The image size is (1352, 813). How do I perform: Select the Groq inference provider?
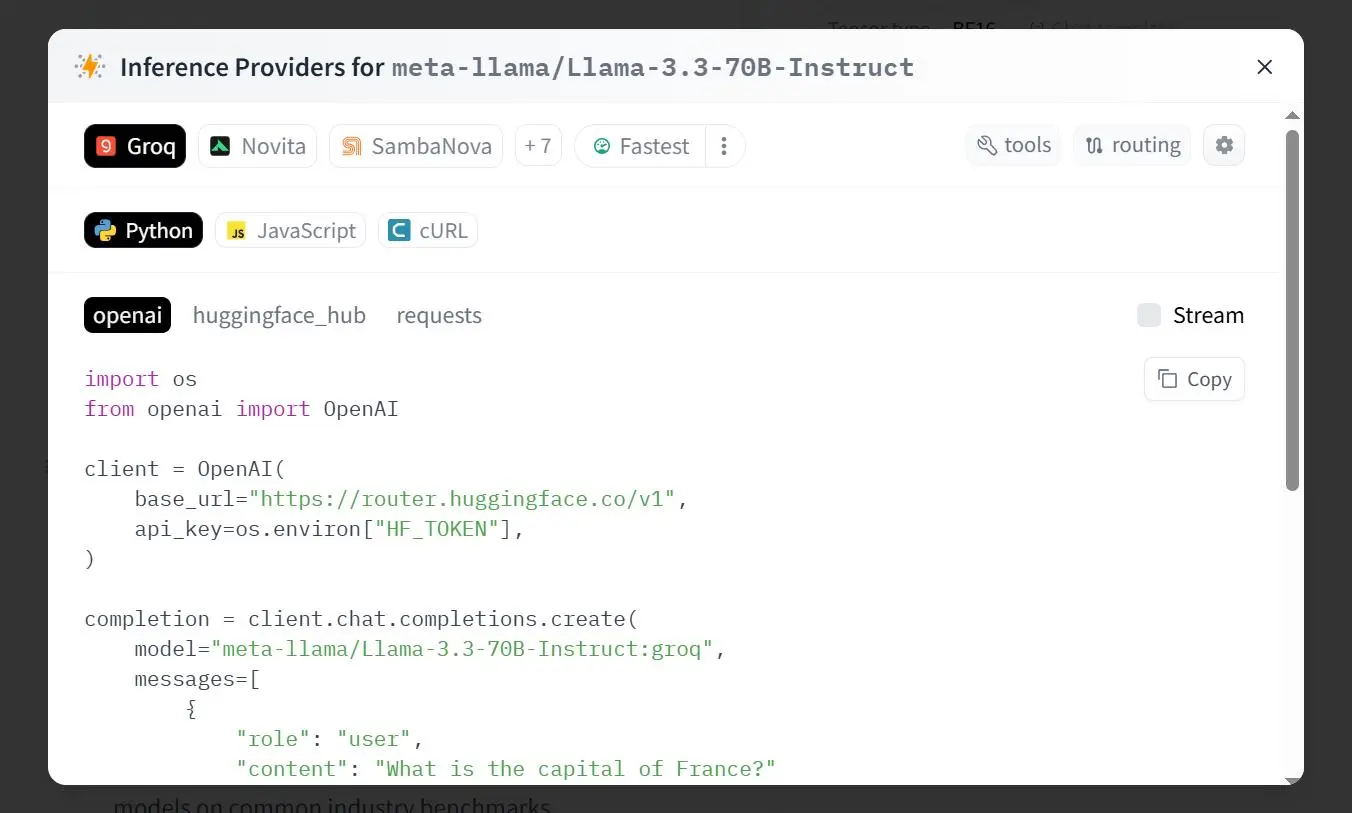(135, 146)
